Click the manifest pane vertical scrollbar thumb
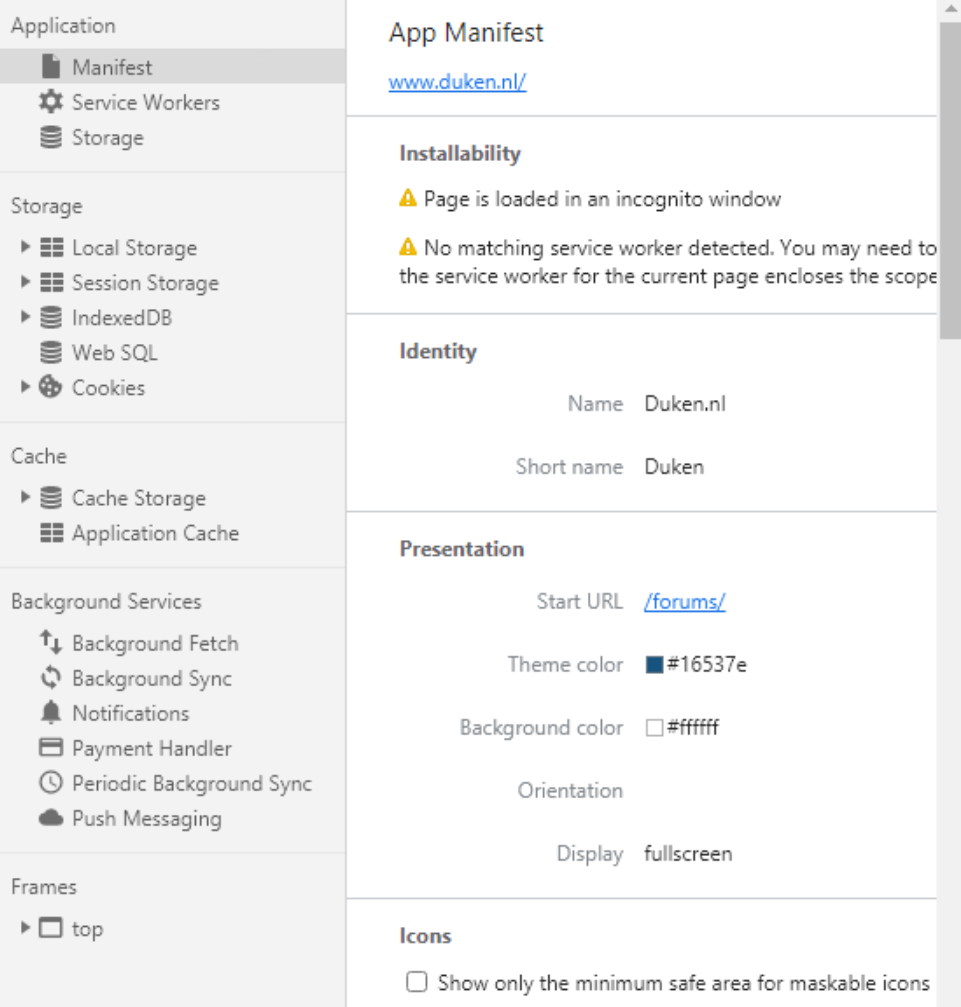The image size is (961, 1007). [950, 180]
